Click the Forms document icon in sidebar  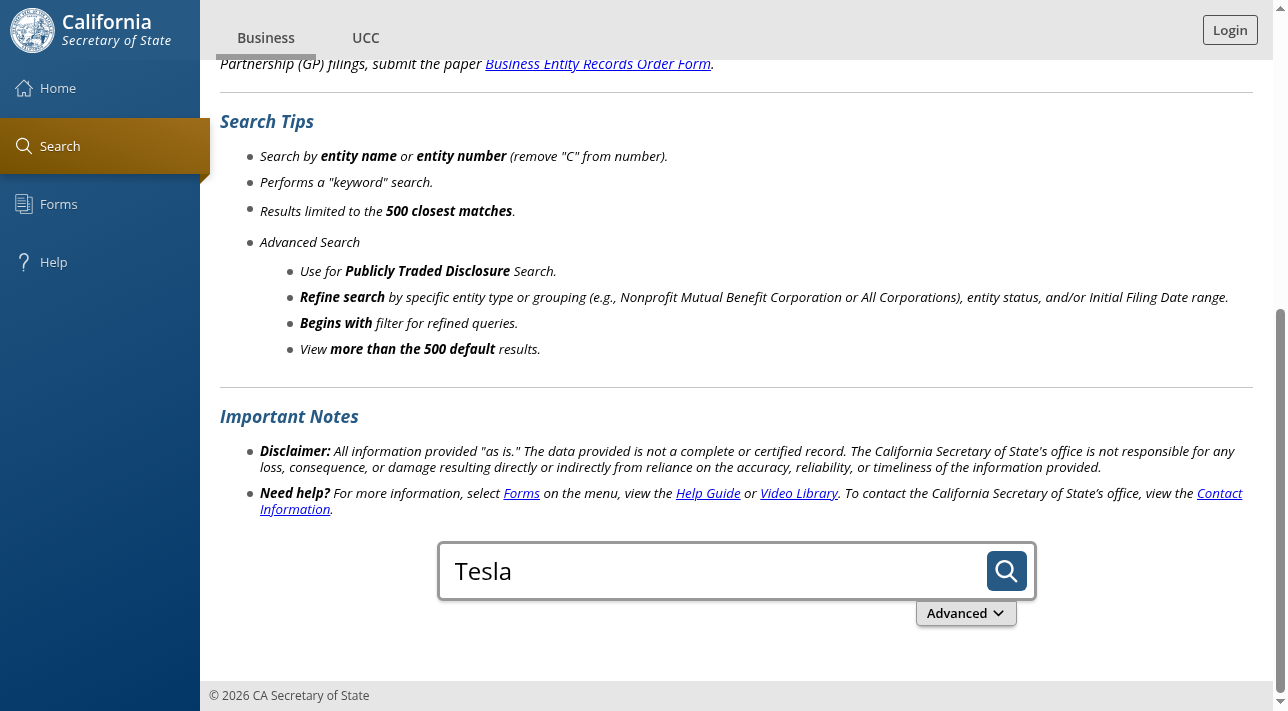pos(24,204)
